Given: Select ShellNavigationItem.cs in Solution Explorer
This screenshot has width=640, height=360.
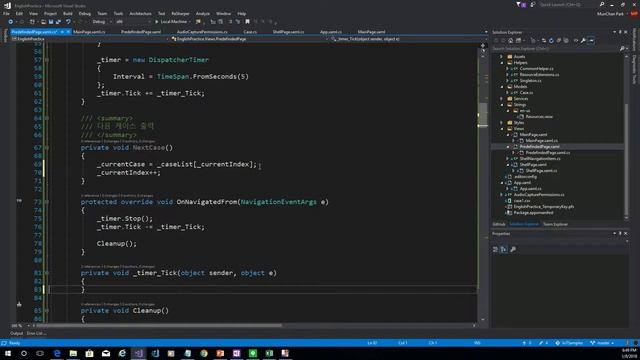Looking at the screenshot, I should [x=540, y=158].
